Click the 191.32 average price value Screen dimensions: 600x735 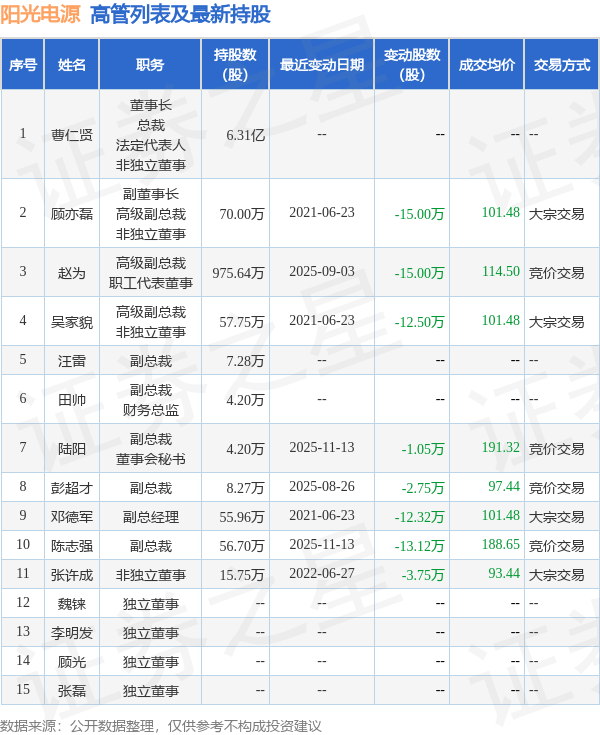[x=500, y=448]
